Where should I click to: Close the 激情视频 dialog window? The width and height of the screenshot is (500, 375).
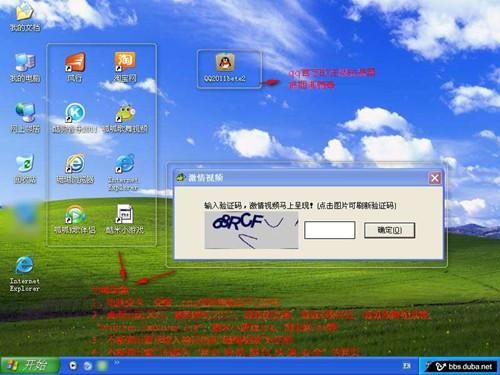(x=435, y=178)
